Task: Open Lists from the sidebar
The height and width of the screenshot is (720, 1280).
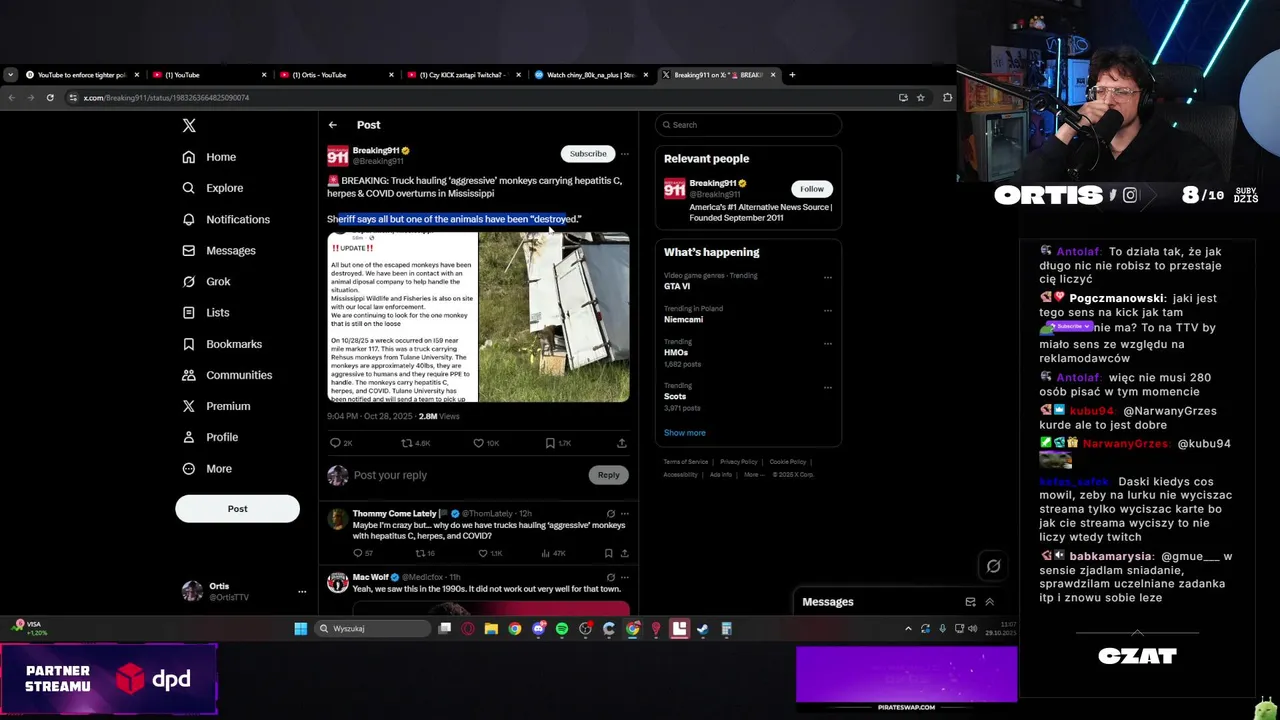Action: point(205,313)
